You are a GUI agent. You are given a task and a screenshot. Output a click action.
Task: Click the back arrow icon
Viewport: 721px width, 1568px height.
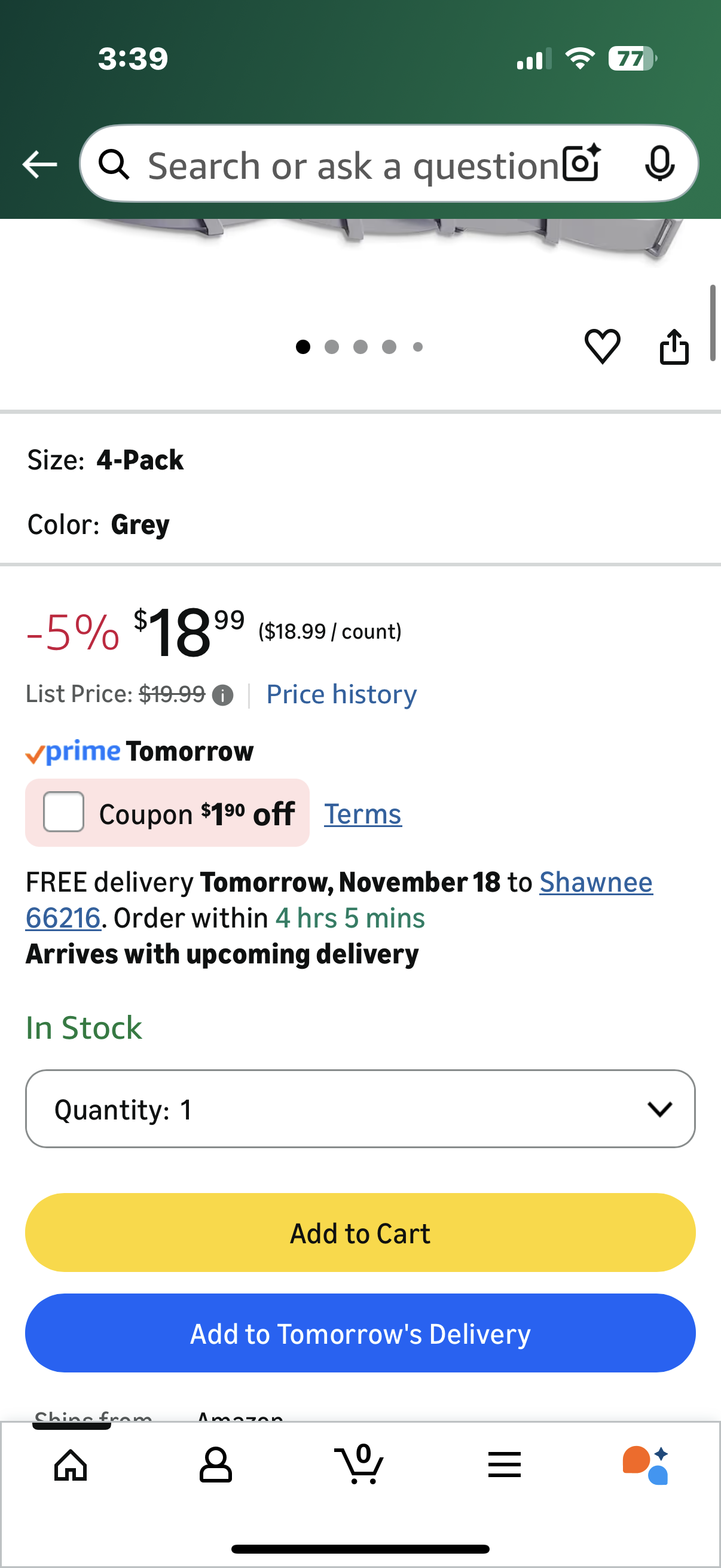click(39, 163)
